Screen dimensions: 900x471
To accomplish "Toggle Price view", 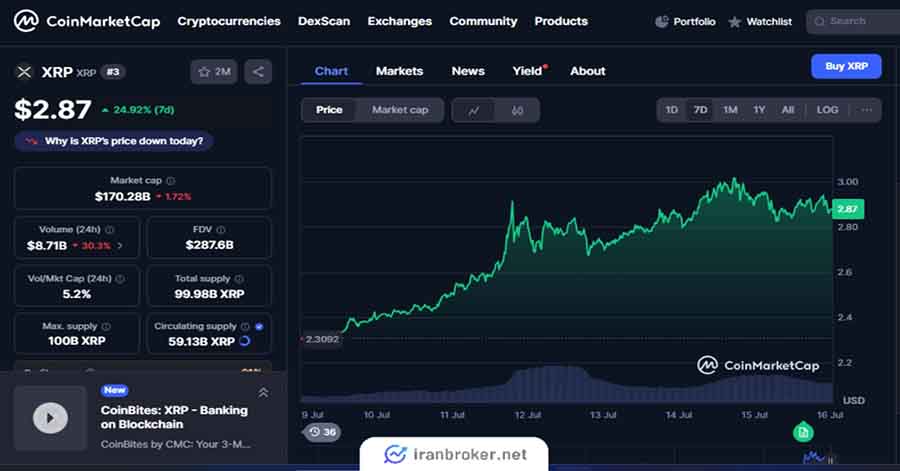I will [329, 110].
